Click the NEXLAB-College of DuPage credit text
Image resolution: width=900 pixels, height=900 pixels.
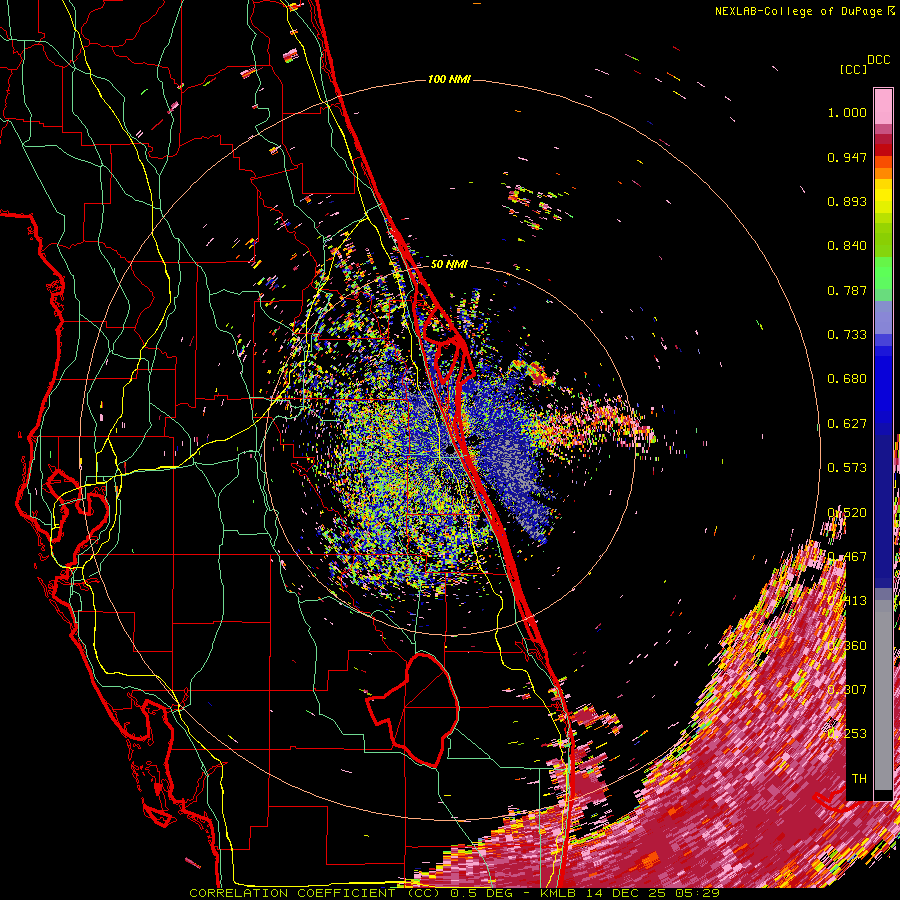(798, 11)
